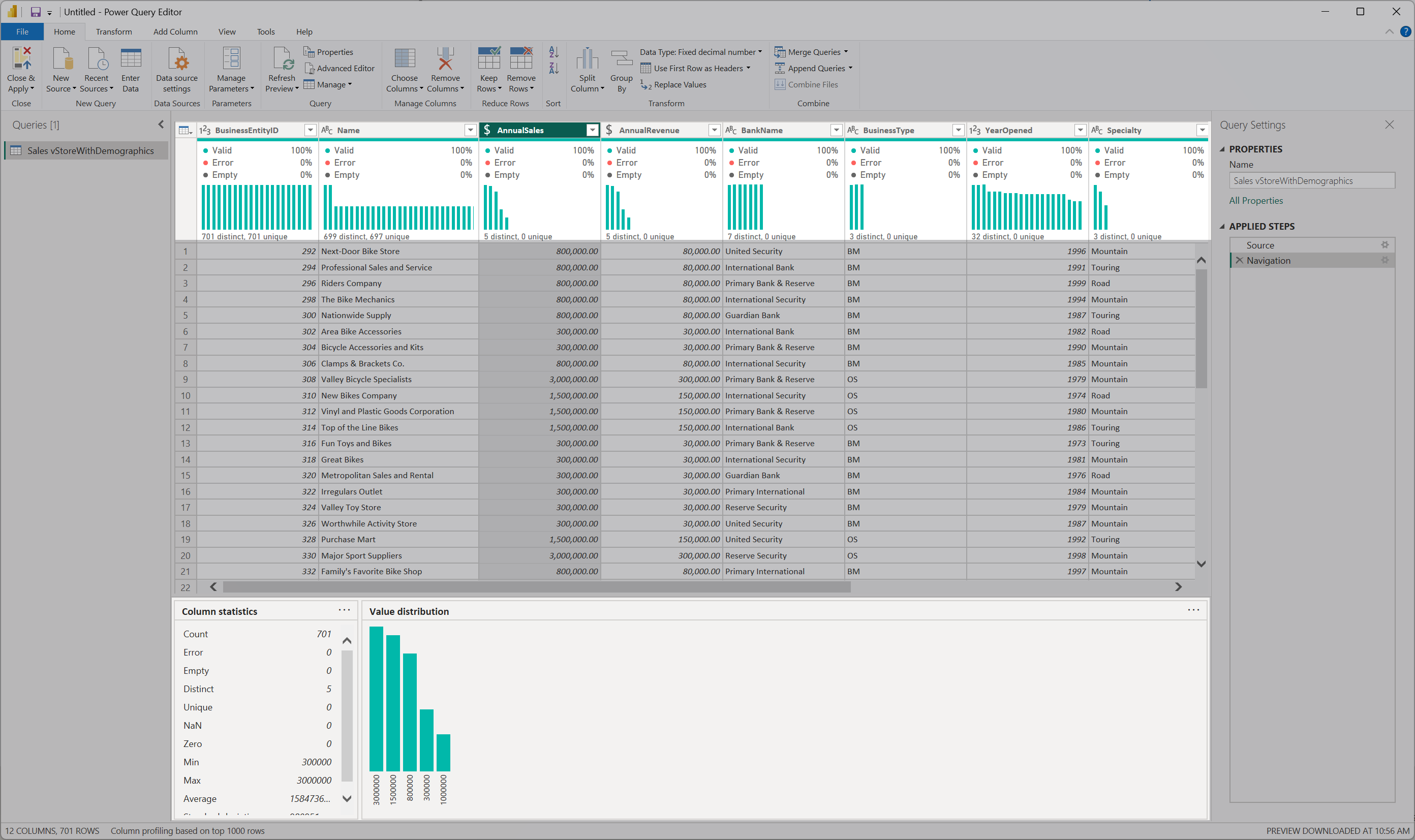Open the Name column filter dropdown
Image resolution: width=1415 pixels, height=840 pixels.
[x=470, y=130]
